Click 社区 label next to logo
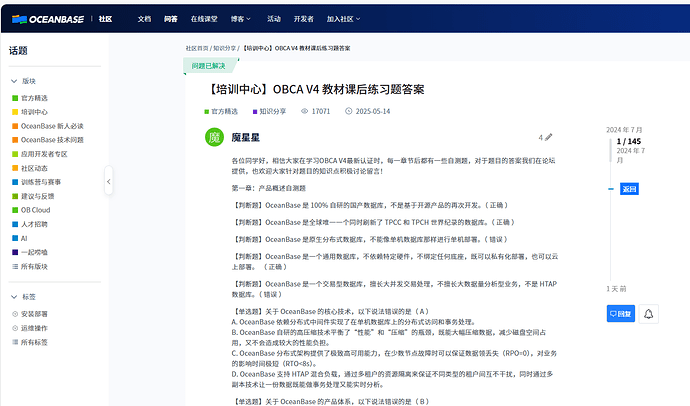This screenshot has height=406, width=690. coord(105,19)
